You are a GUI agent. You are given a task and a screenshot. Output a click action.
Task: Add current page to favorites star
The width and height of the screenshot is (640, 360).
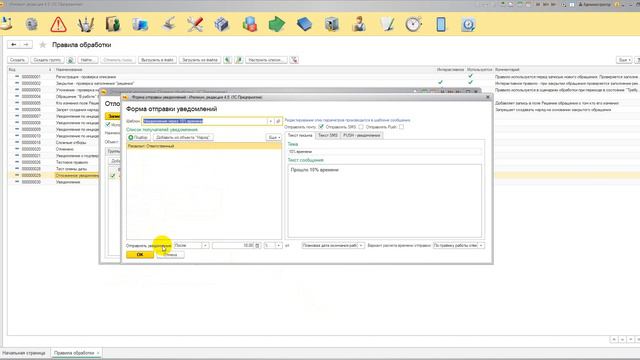[42, 44]
